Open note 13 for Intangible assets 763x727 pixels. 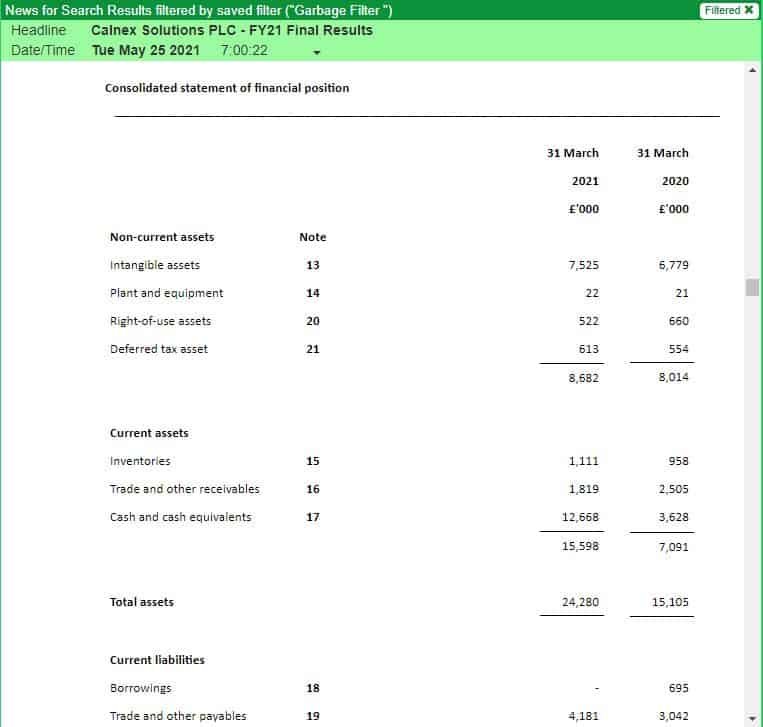click(x=312, y=265)
